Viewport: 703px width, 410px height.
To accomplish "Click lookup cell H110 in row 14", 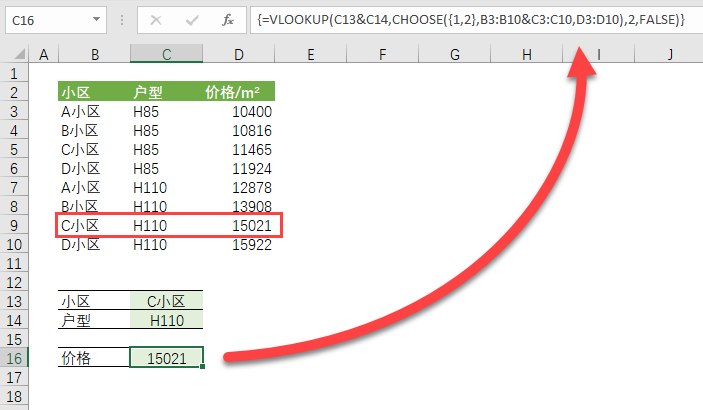I will (x=166, y=320).
